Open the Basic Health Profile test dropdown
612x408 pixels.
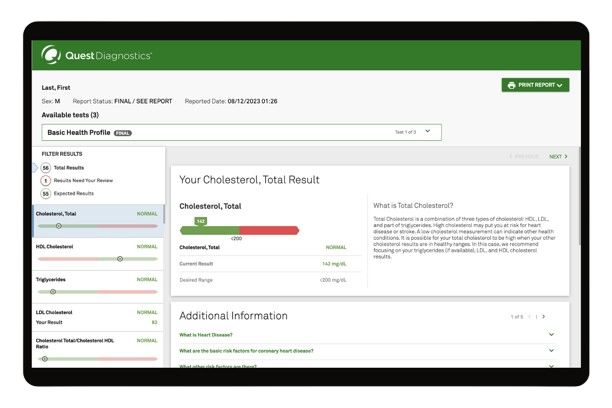coord(428,131)
